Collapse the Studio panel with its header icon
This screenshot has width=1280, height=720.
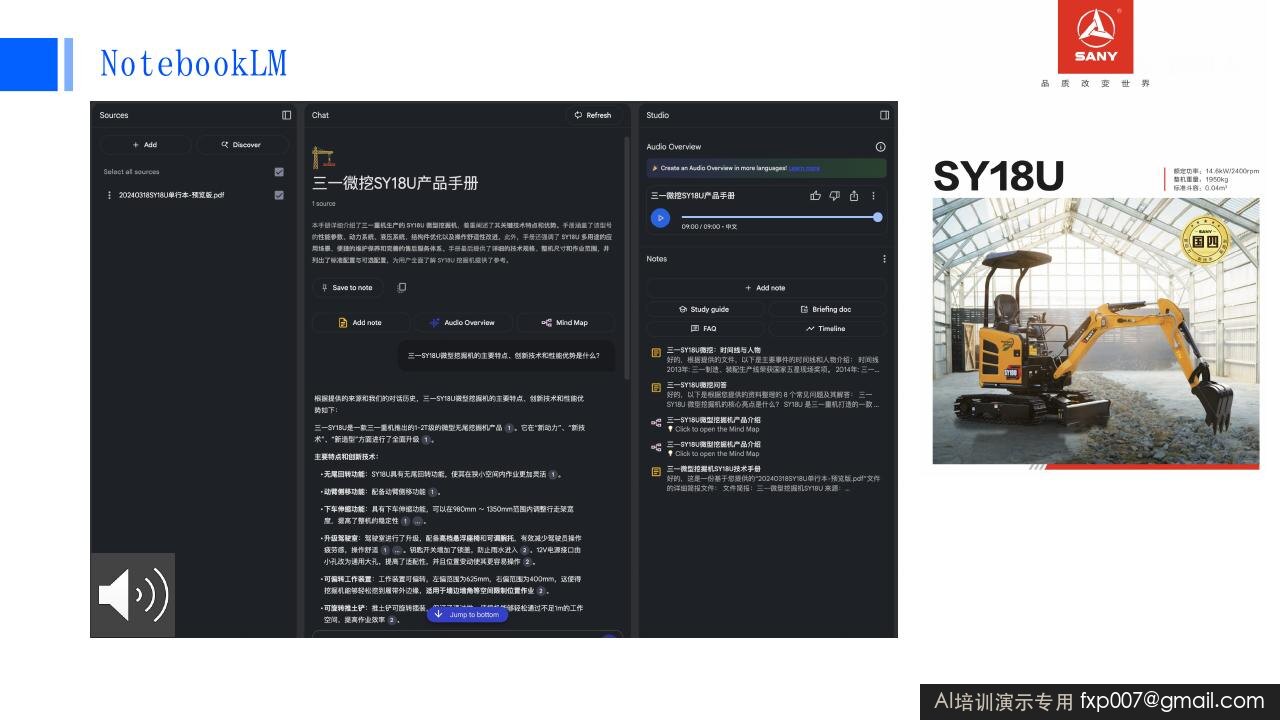[x=884, y=115]
